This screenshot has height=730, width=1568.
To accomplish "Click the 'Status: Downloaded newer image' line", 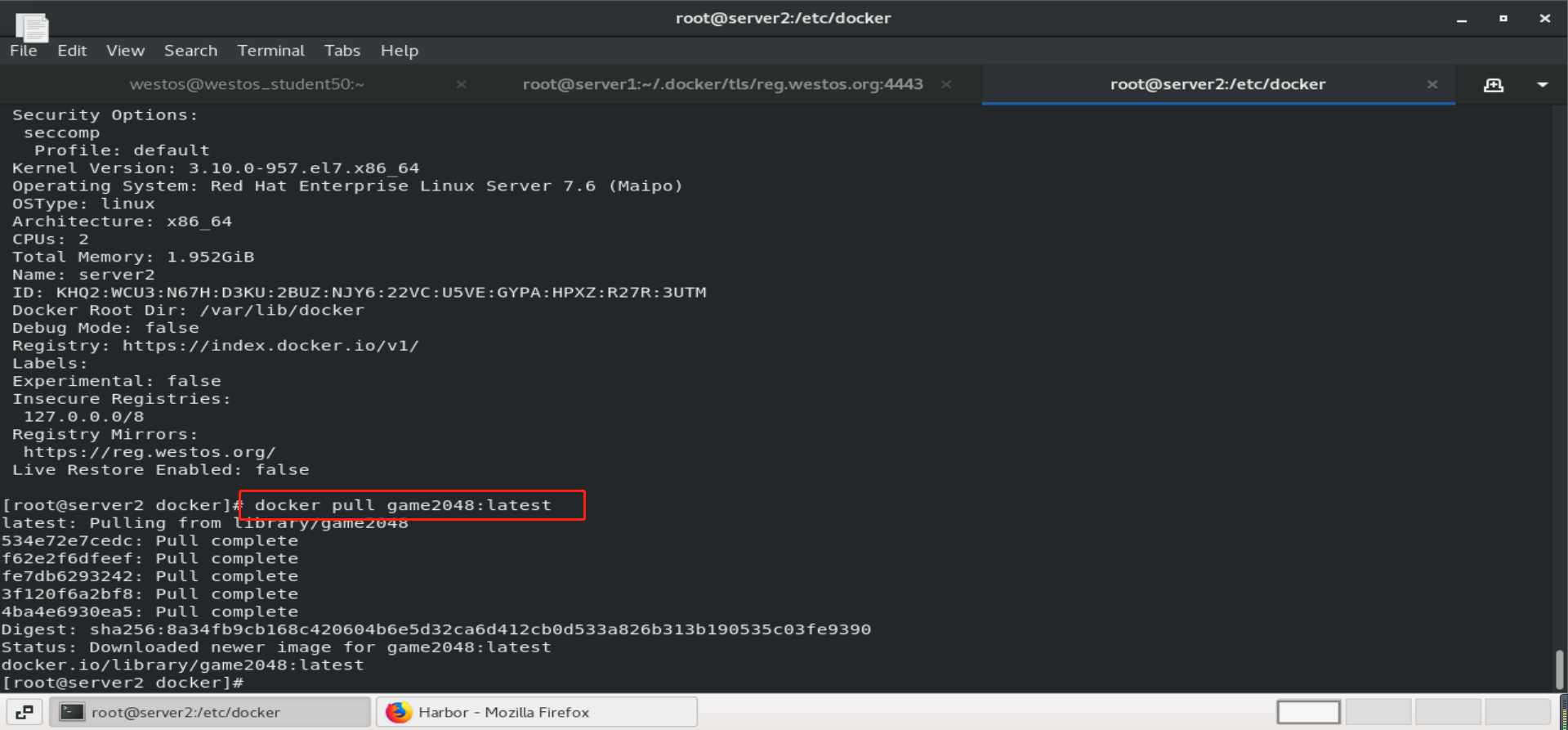I will [x=276, y=647].
